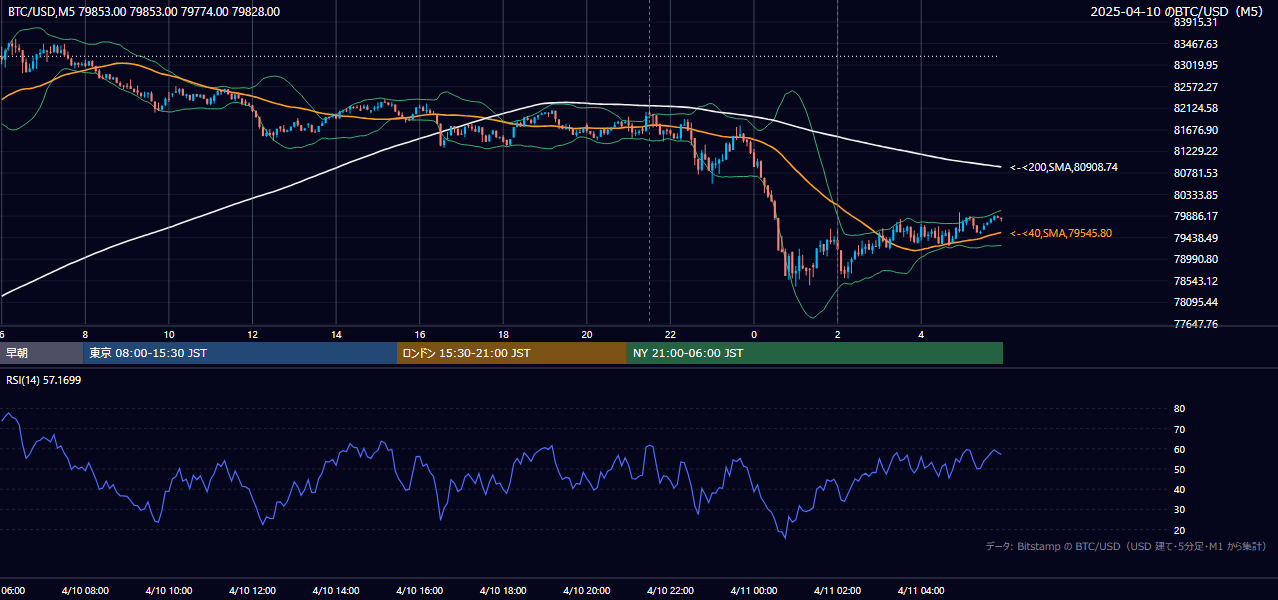The height and width of the screenshot is (600, 1278).
Task: Click the price axis value 78543.12
Action: click(1195, 281)
